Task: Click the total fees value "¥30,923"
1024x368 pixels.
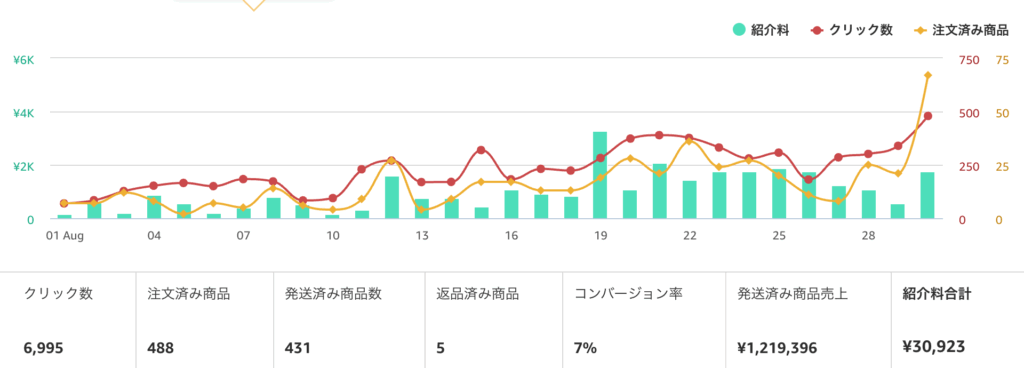Action: [934, 347]
